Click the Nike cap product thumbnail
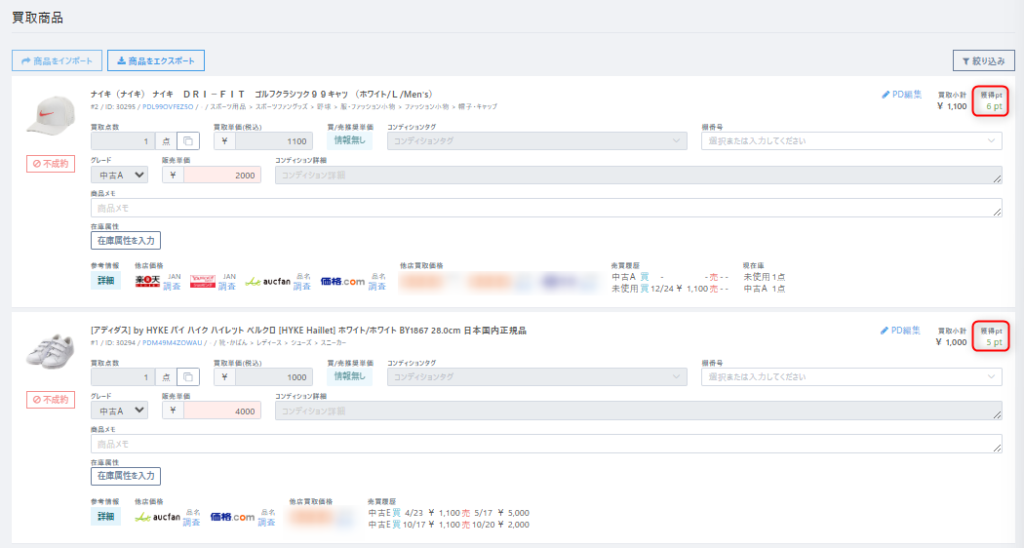Screen dimensions: 1024x548 (x=50, y=114)
